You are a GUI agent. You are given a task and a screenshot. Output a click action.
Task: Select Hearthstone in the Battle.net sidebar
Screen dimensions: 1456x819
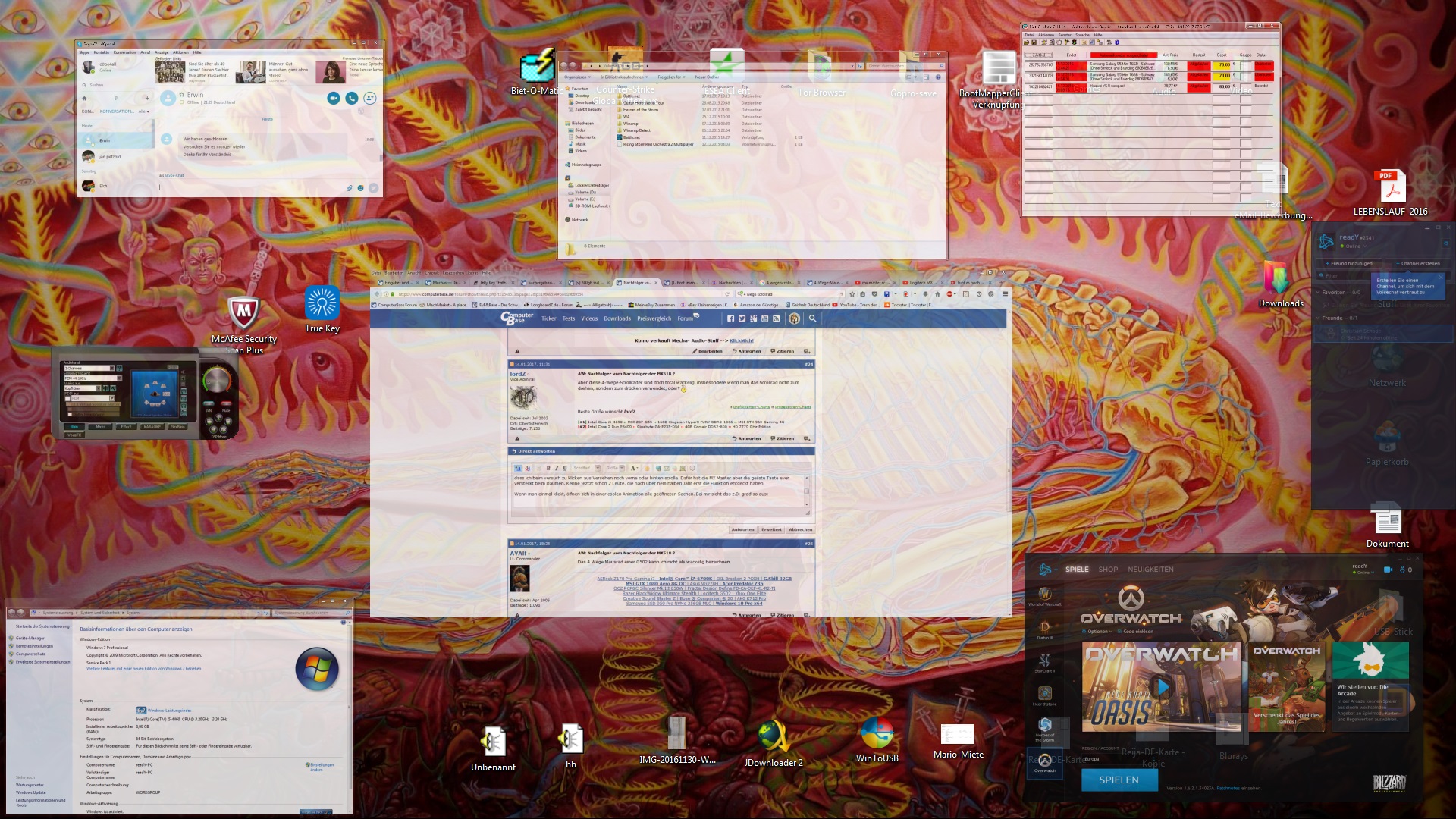(x=1044, y=695)
